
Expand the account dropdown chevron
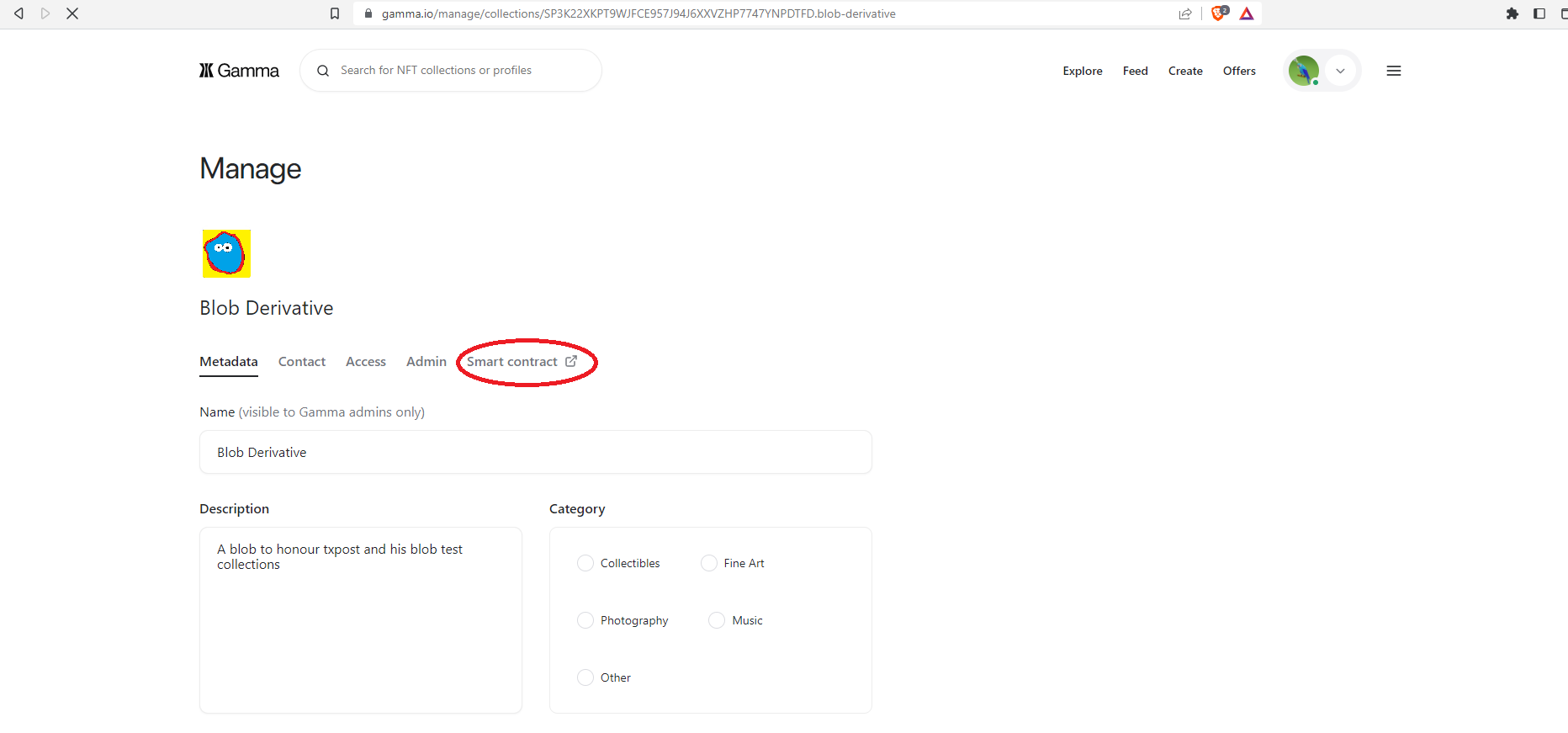pyautogui.click(x=1341, y=71)
